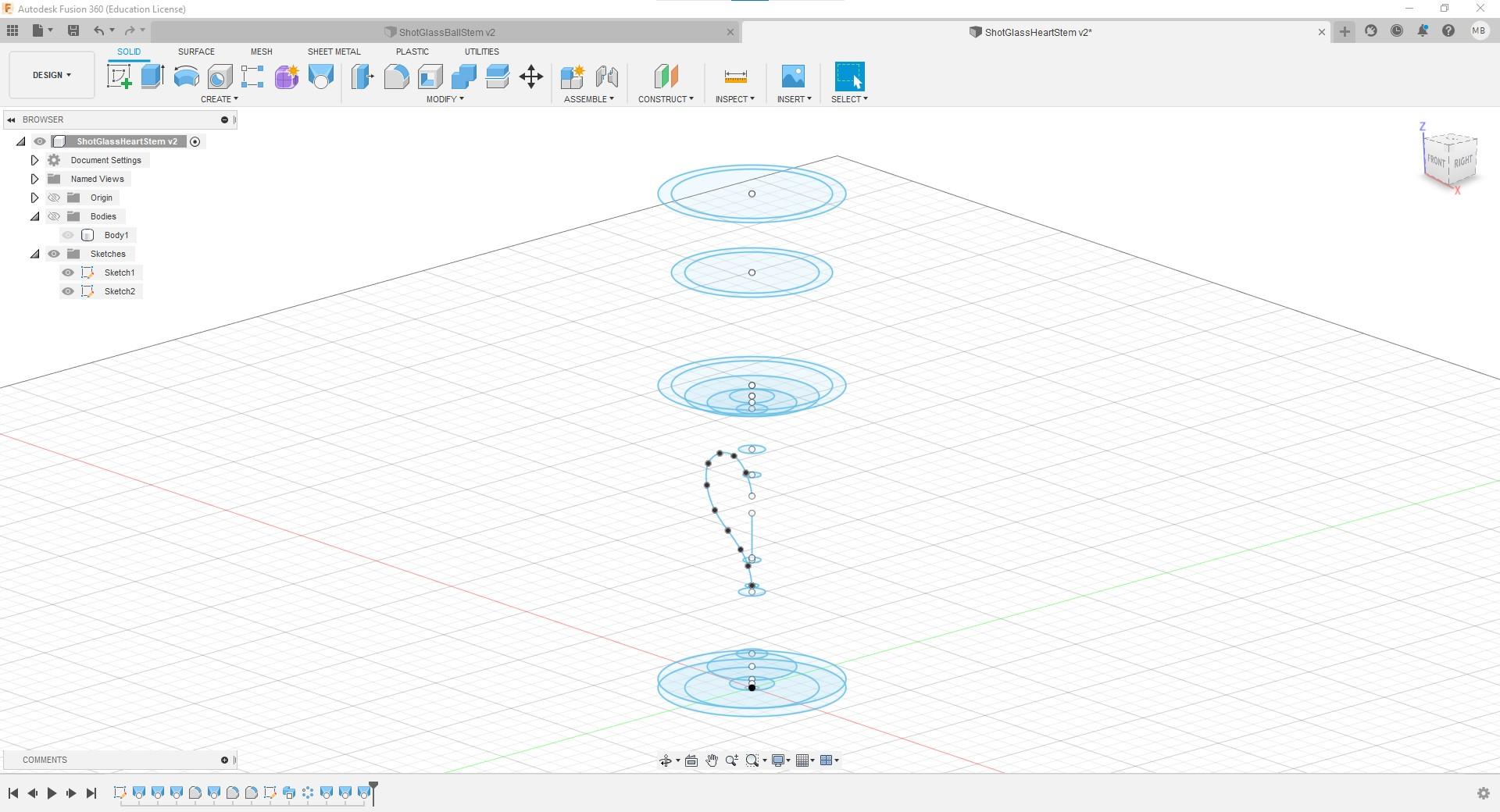Hide Sketch2 using its eye icon
The width and height of the screenshot is (1500, 812).
(x=68, y=291)
